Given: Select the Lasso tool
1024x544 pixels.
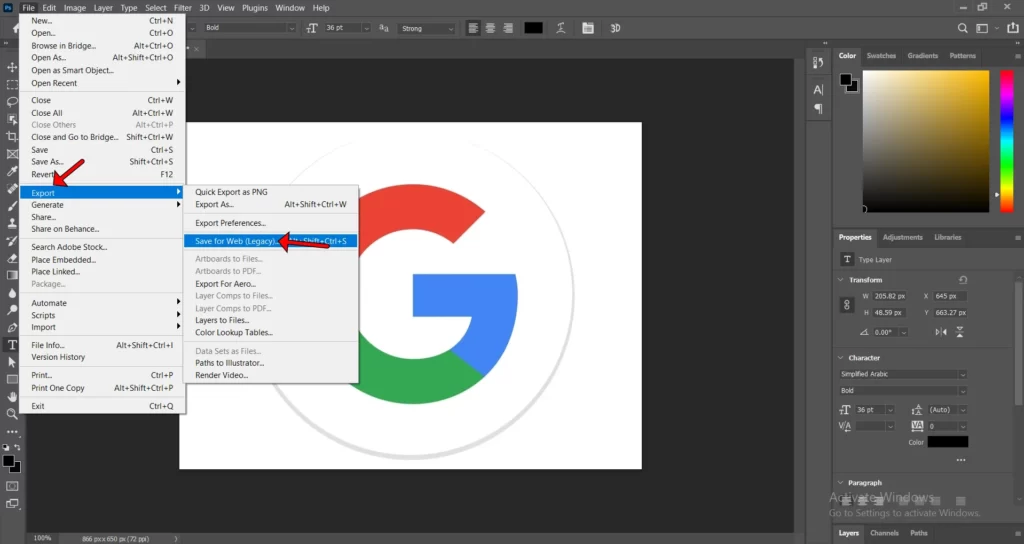Looking at the screenshot, I should [12, 102].
